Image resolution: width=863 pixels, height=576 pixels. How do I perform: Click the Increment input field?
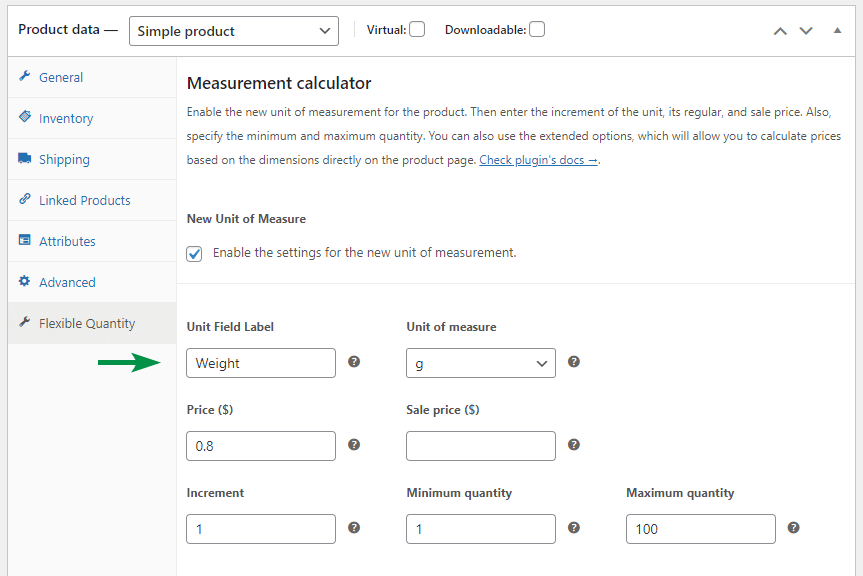[x=261, y=529]
